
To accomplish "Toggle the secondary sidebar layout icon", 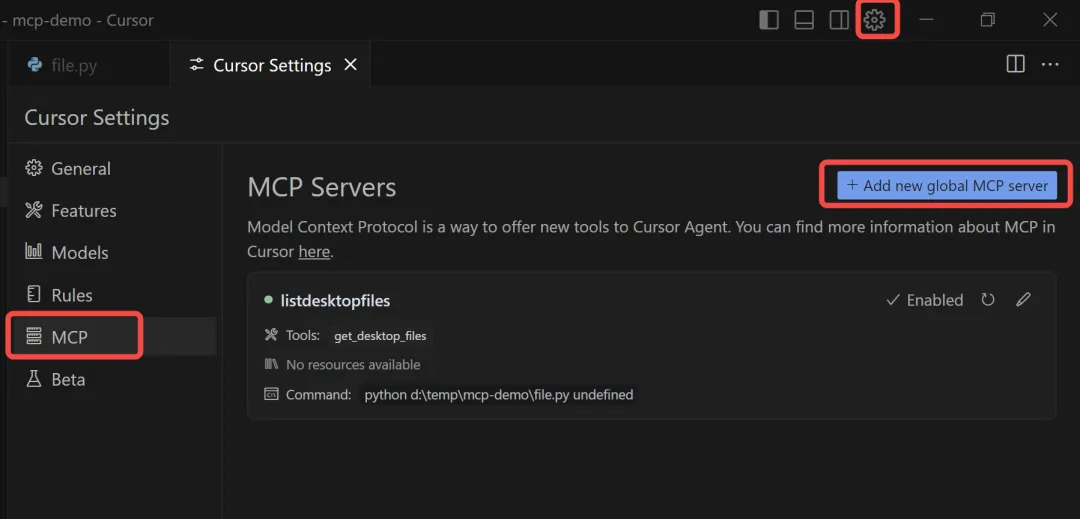I will [x=839, y=21].
